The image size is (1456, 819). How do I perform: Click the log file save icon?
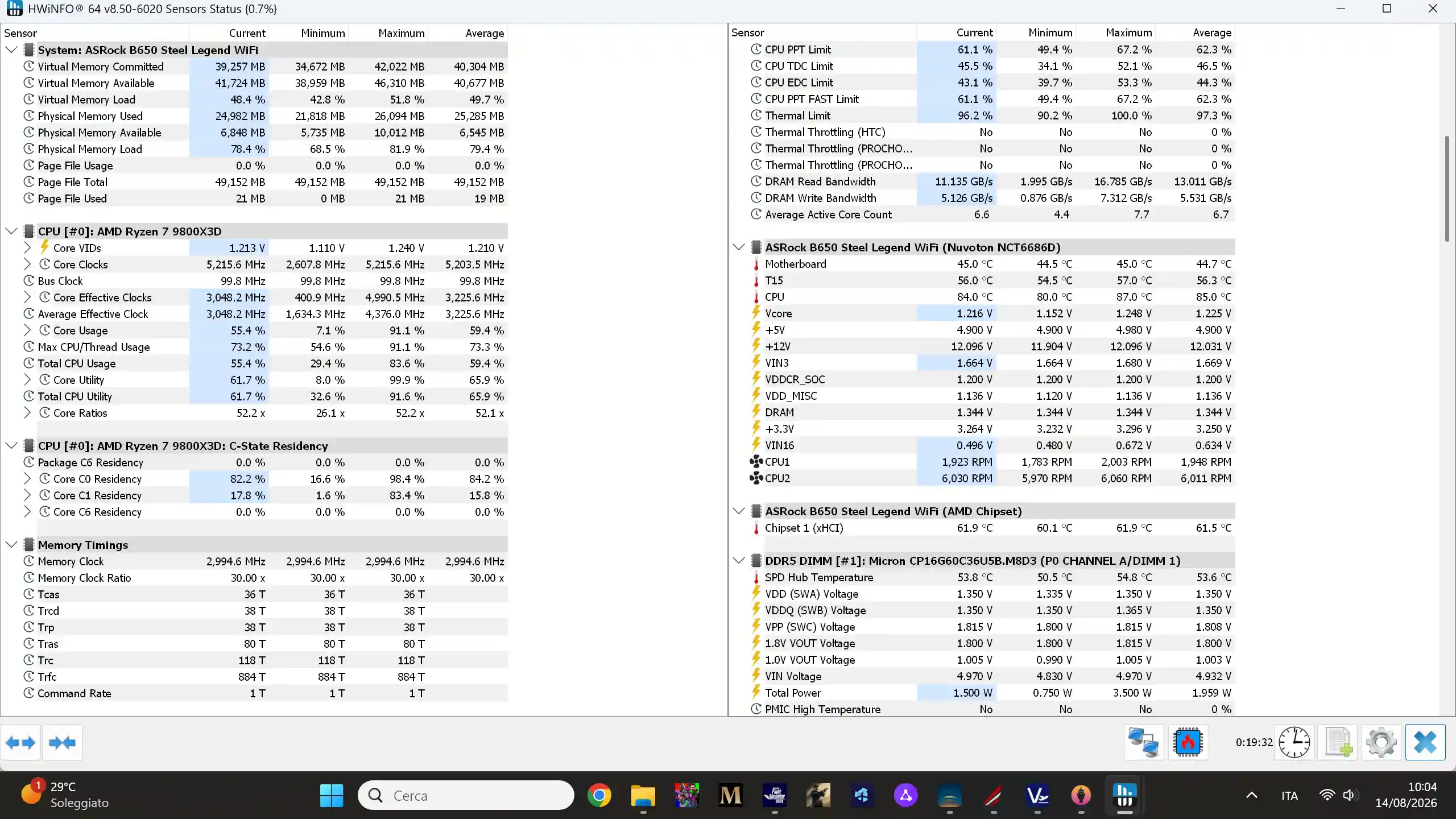[1337, 742]
